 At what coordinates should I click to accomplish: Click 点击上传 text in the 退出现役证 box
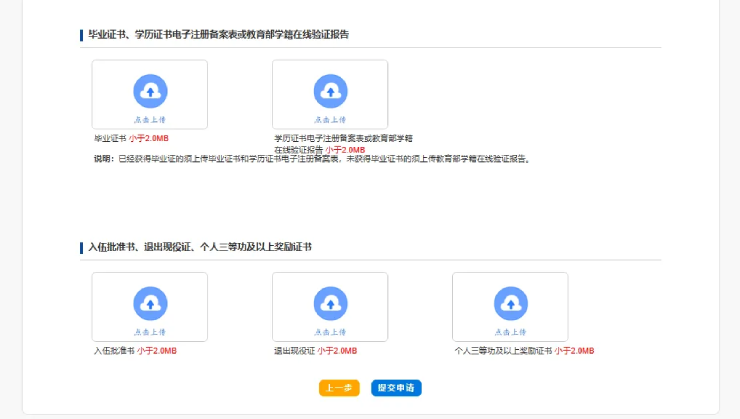point(330,331)
